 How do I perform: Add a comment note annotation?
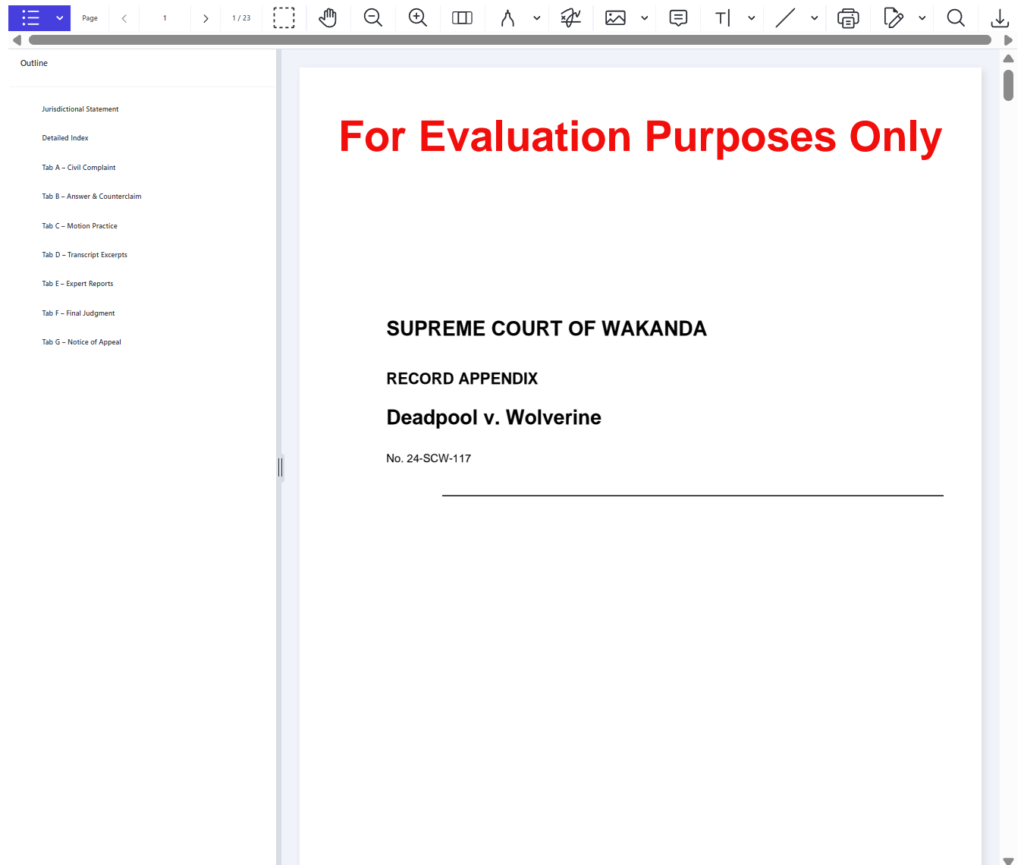point(678,18)
